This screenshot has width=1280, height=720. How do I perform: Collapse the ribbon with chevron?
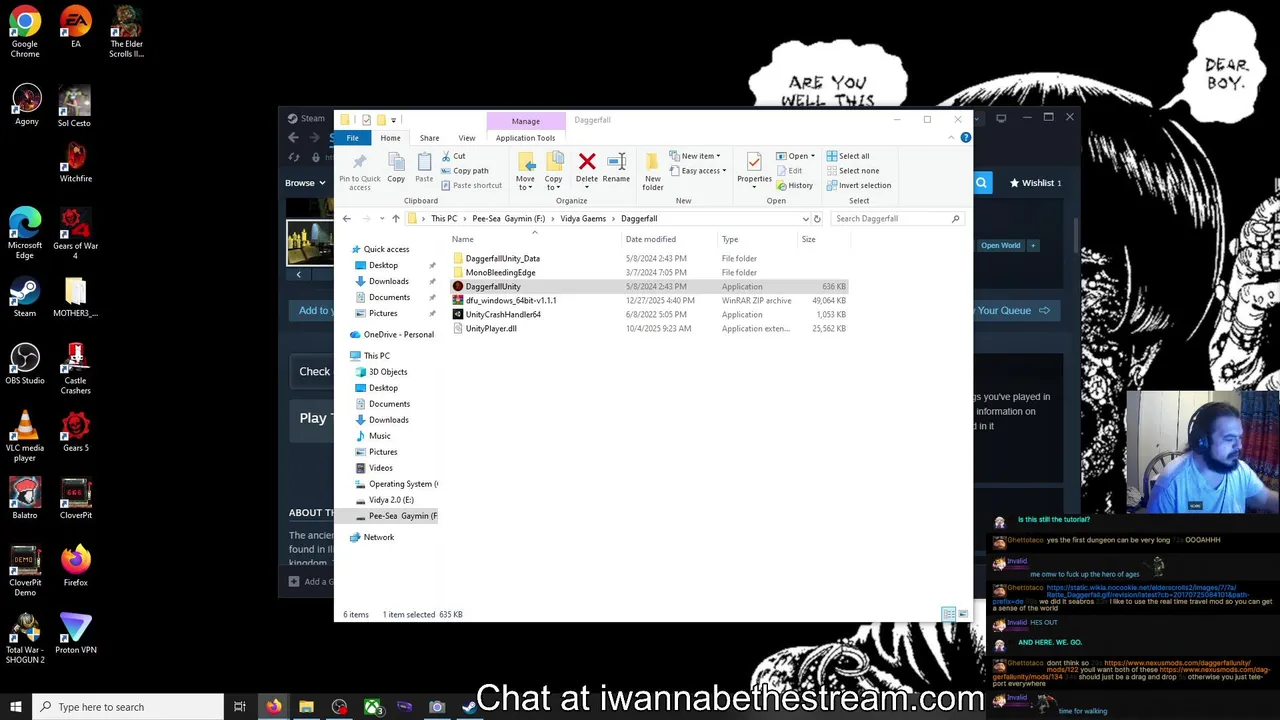950,138
